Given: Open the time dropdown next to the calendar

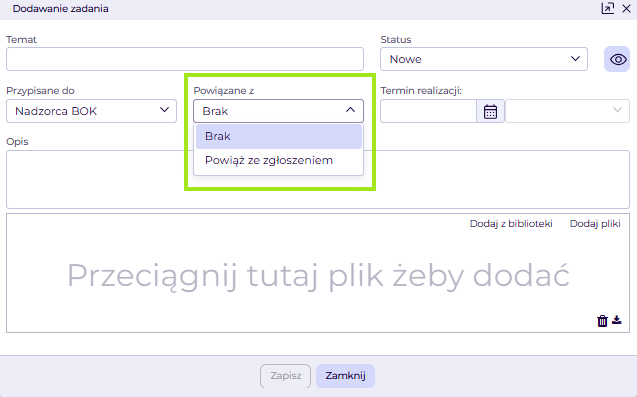Looking at the screenshot, I should coord(568,111).
